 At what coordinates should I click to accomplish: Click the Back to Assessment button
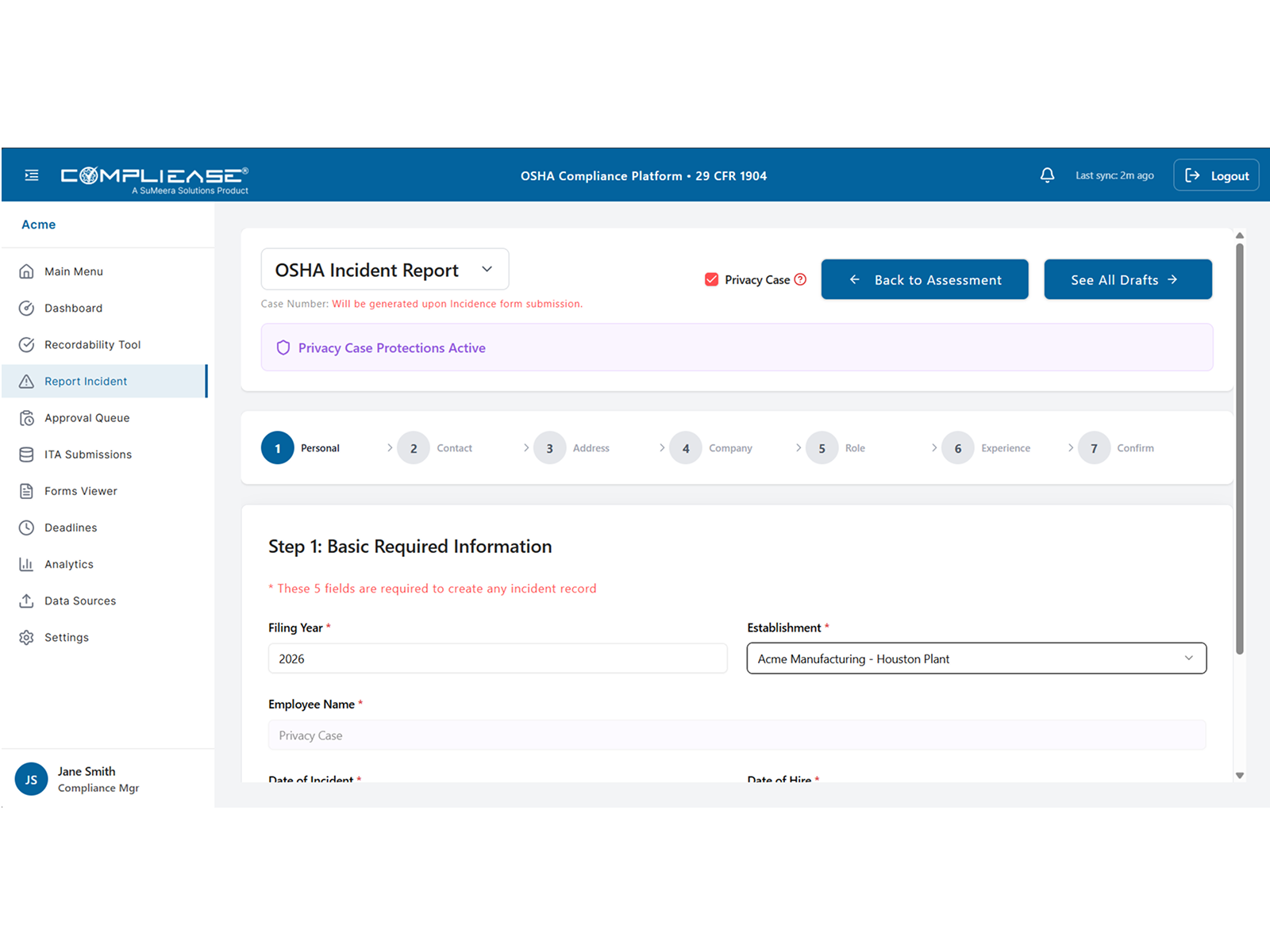924,279
